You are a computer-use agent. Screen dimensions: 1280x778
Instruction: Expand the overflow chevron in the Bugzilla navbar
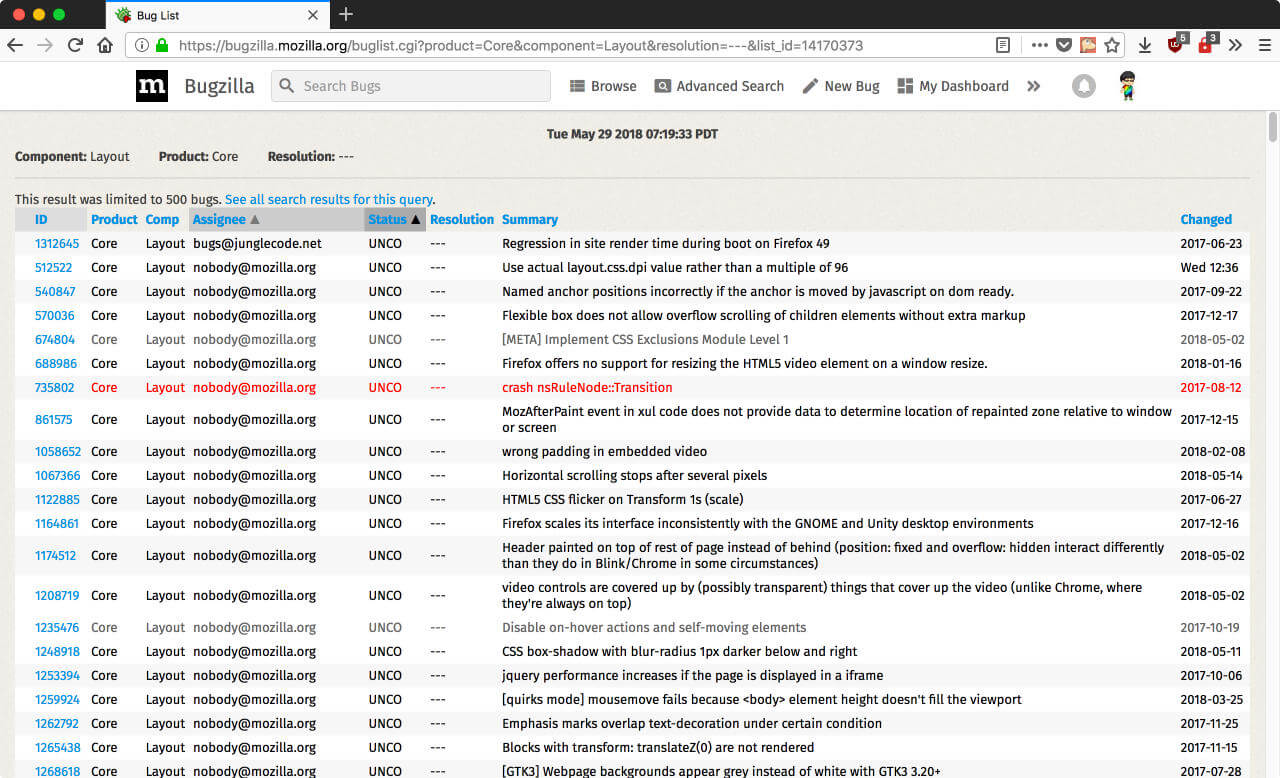click(x=1034, y=86)
